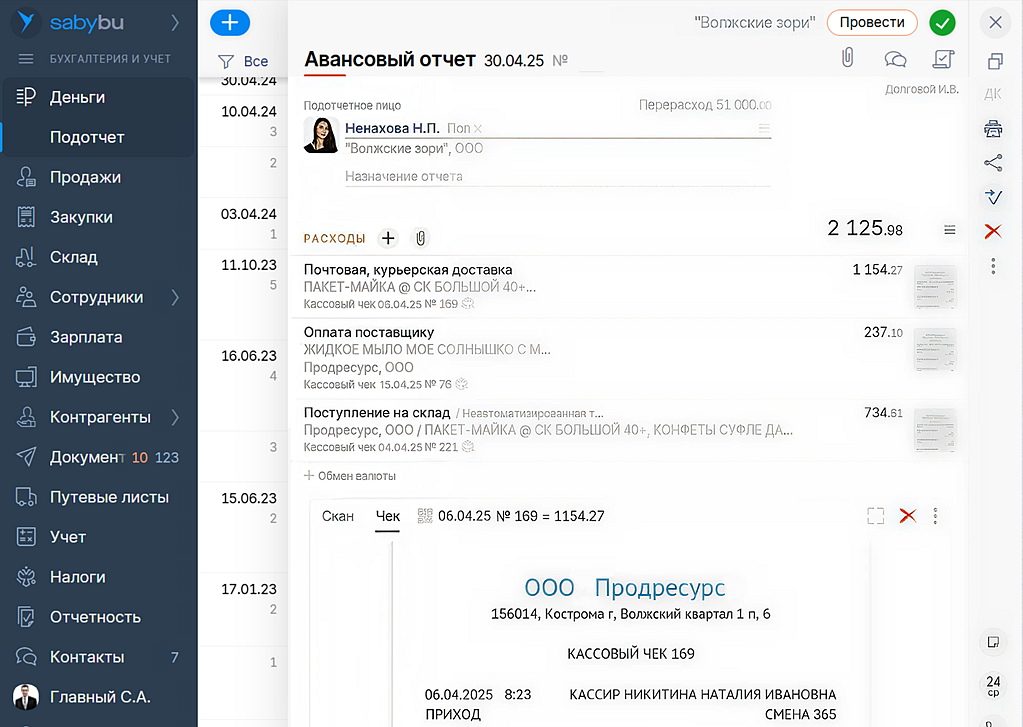The height and width of the screenshot is (727, 1023).
Task: Open Зарплата in the sidebar menu
Action: [x=86, y=337]
